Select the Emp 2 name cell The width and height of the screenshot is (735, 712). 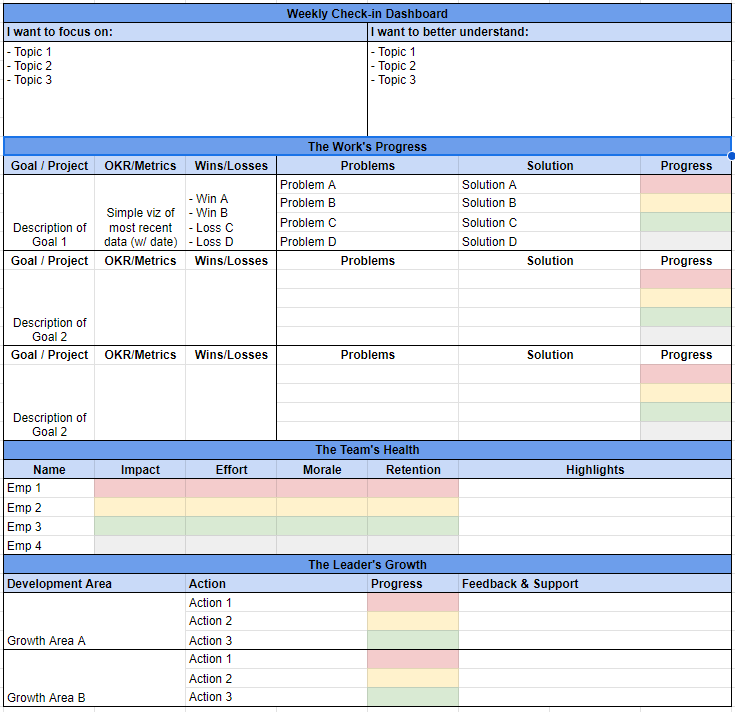point(49,507)
